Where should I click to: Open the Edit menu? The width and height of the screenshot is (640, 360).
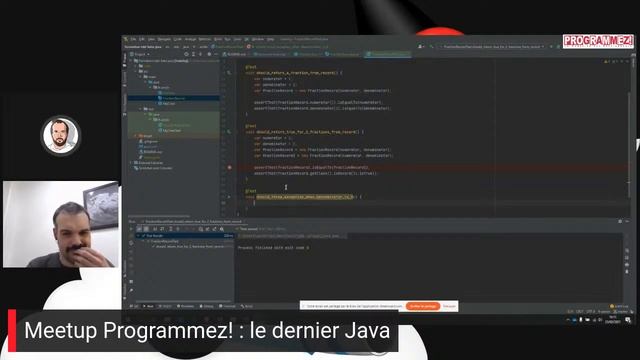[x=142, y=39]
